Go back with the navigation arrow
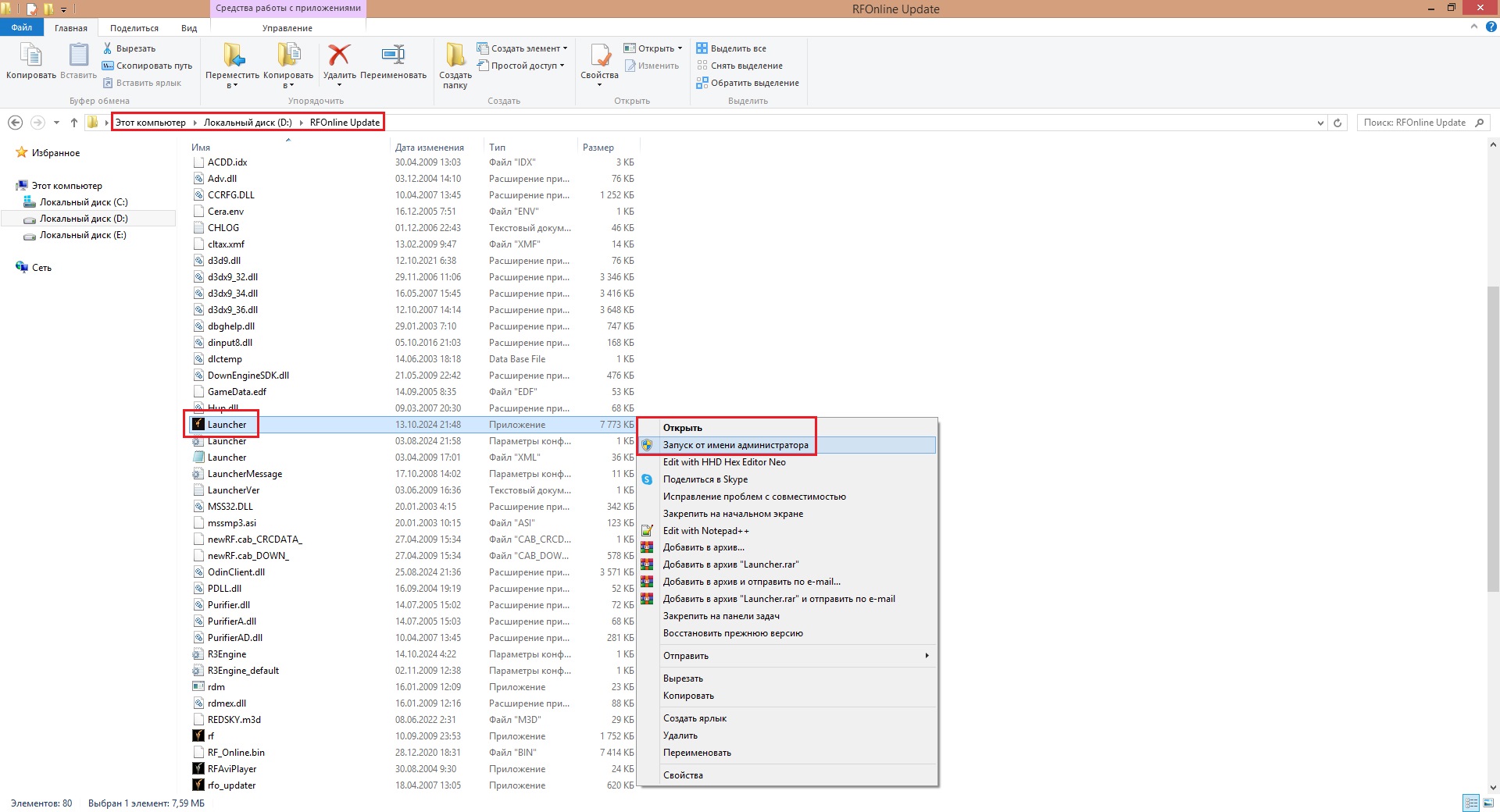Image resolution: width=1500 pixels, height=812 pixels. [x=15, y=123]
